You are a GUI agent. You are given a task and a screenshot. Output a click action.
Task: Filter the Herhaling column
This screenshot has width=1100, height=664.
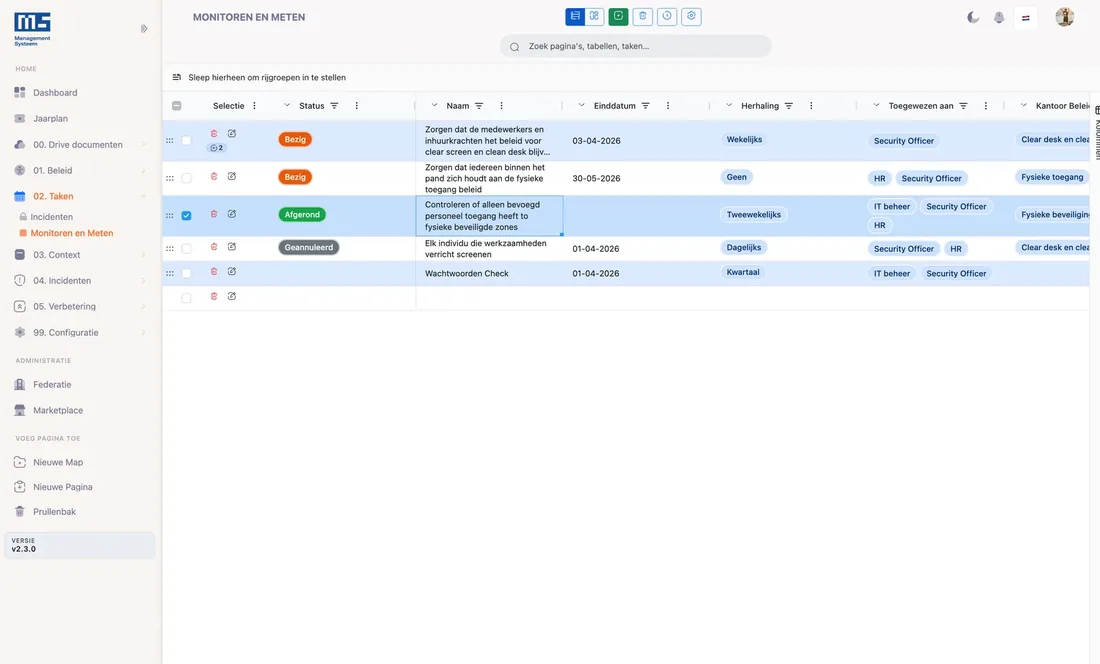(x=789, y=106)
